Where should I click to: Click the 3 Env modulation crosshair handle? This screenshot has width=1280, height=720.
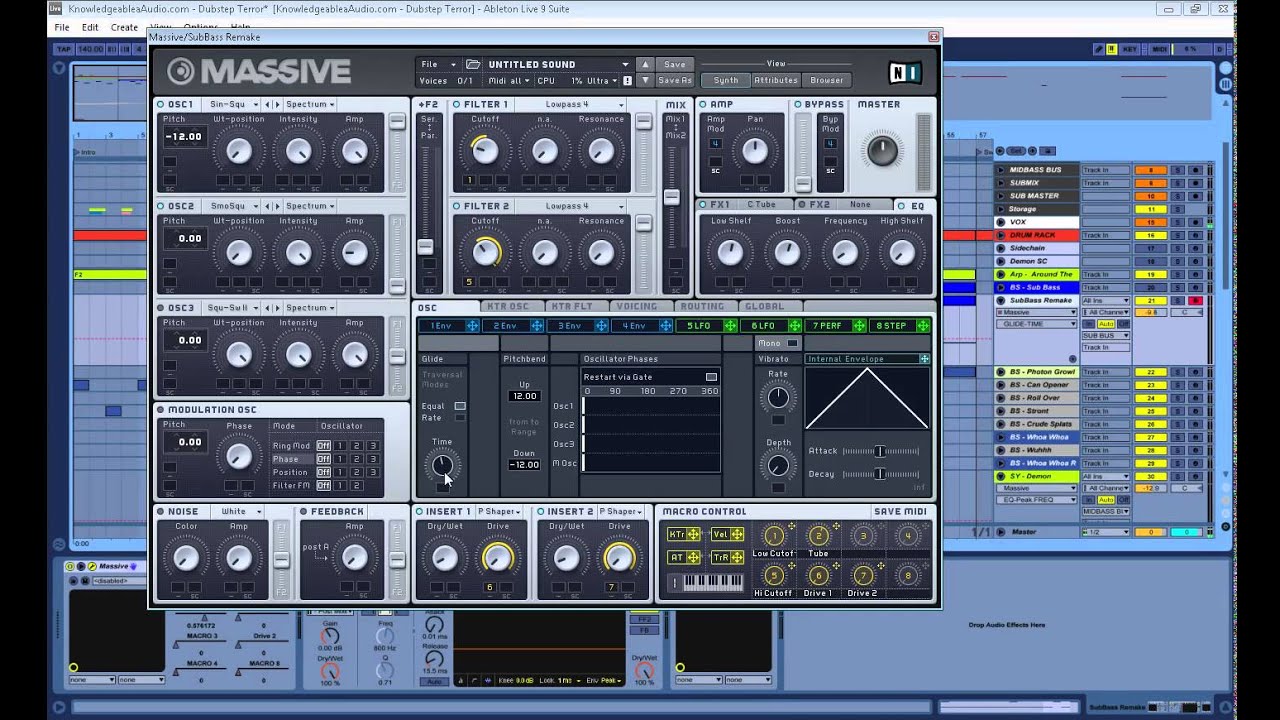[x=601, y=326]
